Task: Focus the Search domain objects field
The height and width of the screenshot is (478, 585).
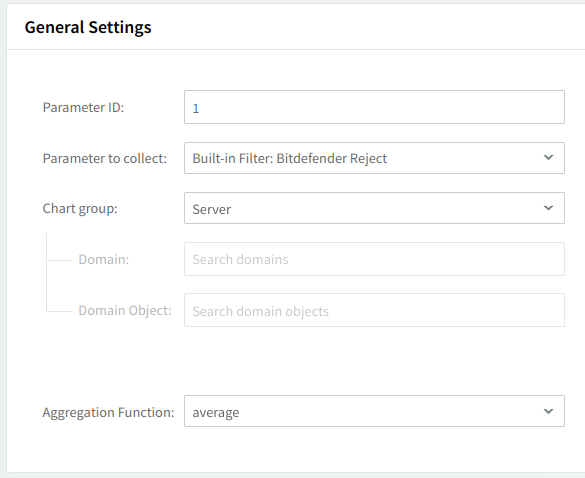Action: coord(374,310)
